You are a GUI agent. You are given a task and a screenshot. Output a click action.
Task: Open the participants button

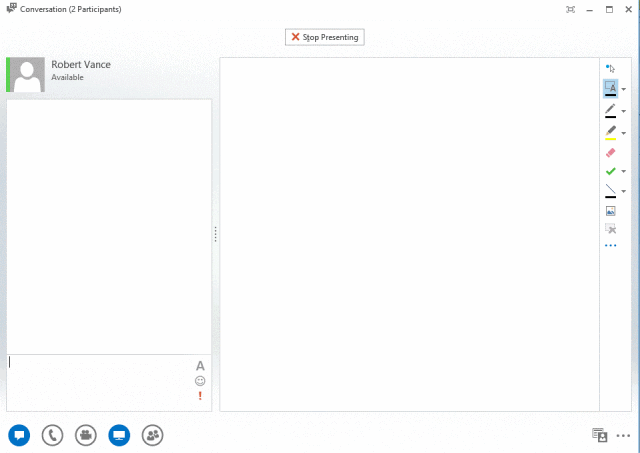[x=153, y=435]
